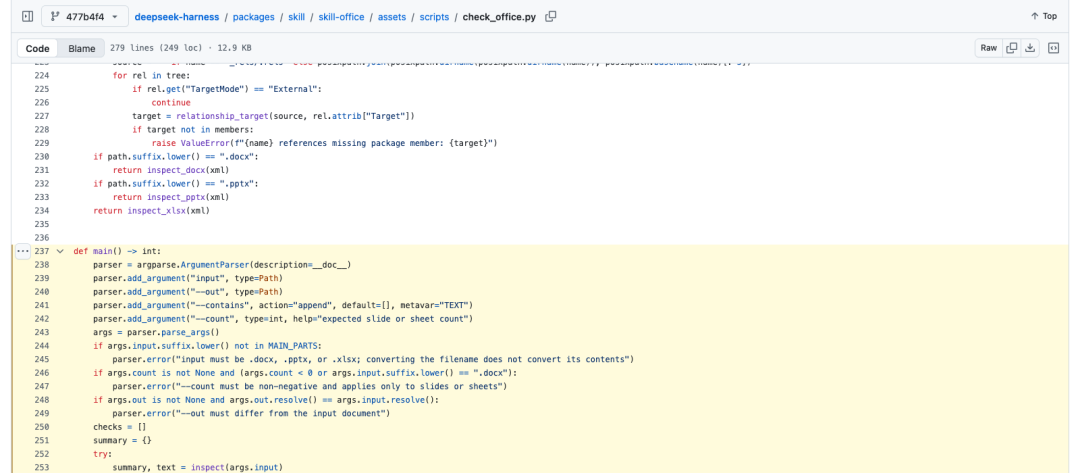Select line number 225

[42, 90]
